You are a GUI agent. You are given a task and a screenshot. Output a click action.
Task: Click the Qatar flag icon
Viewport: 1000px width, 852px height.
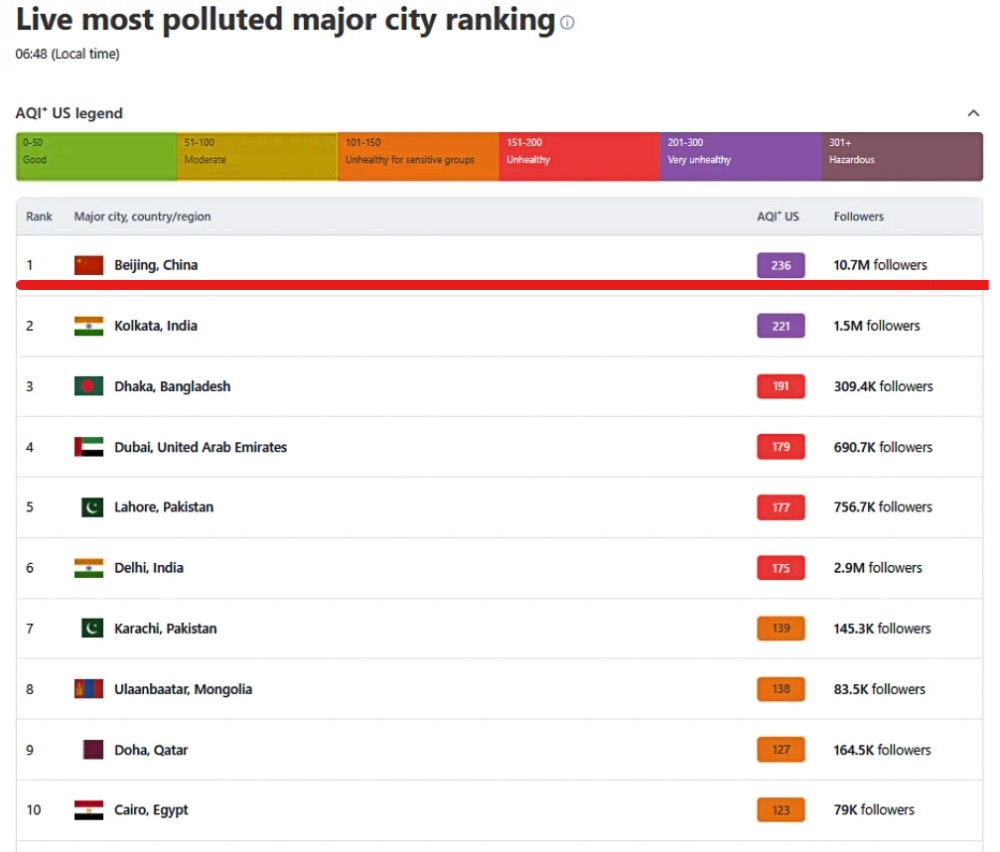click(x=92, y=750)
